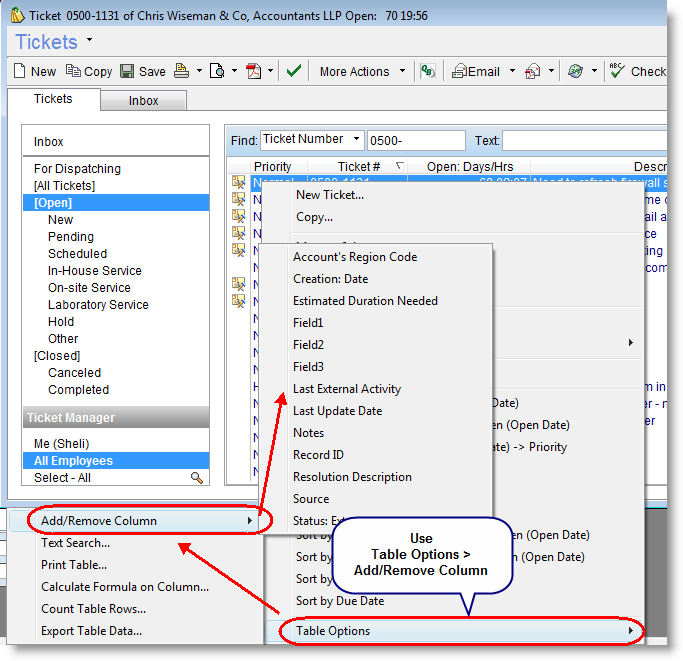
Task: Choose New Ticket... from context menu
Action: point(330,195)
